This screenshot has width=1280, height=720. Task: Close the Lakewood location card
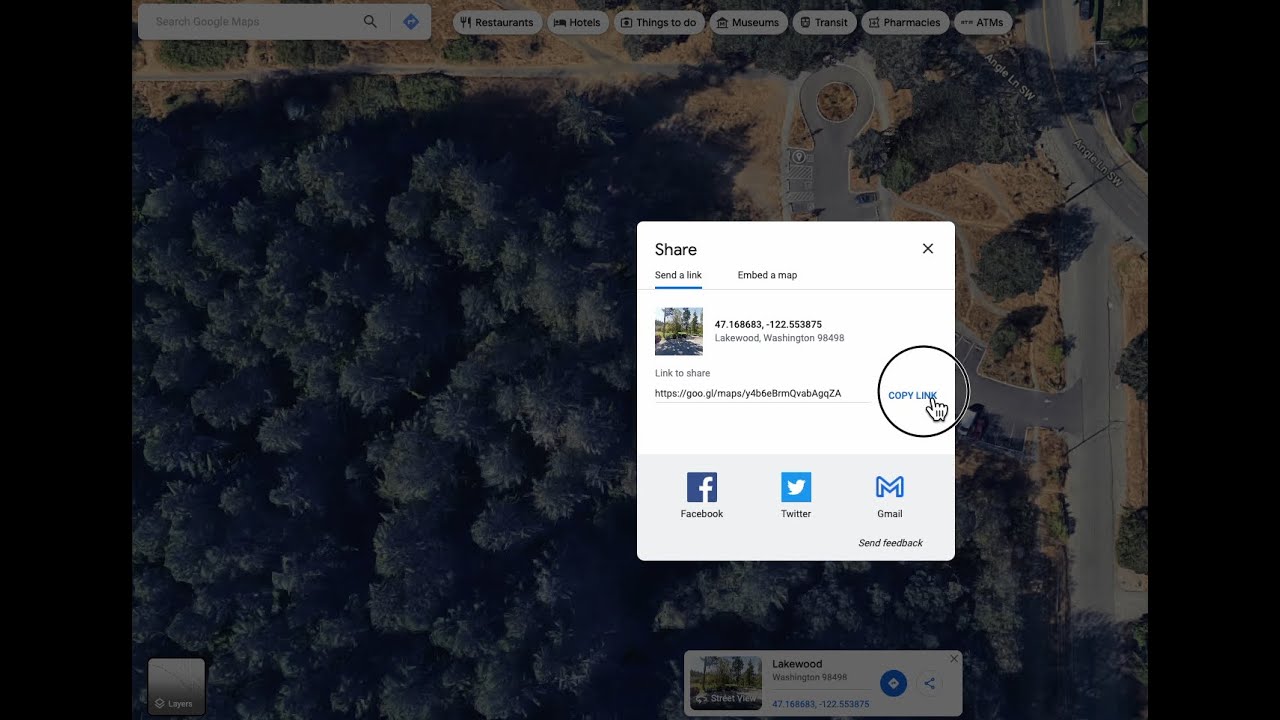pos(954,658)
